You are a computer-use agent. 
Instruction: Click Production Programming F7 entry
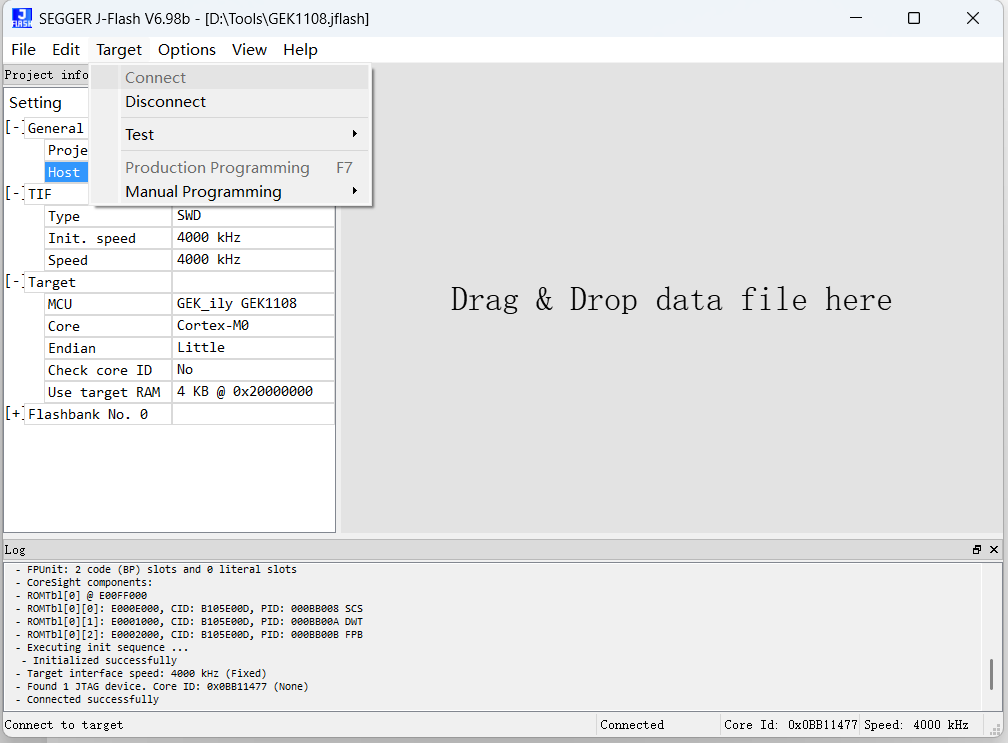click(231, 168)
